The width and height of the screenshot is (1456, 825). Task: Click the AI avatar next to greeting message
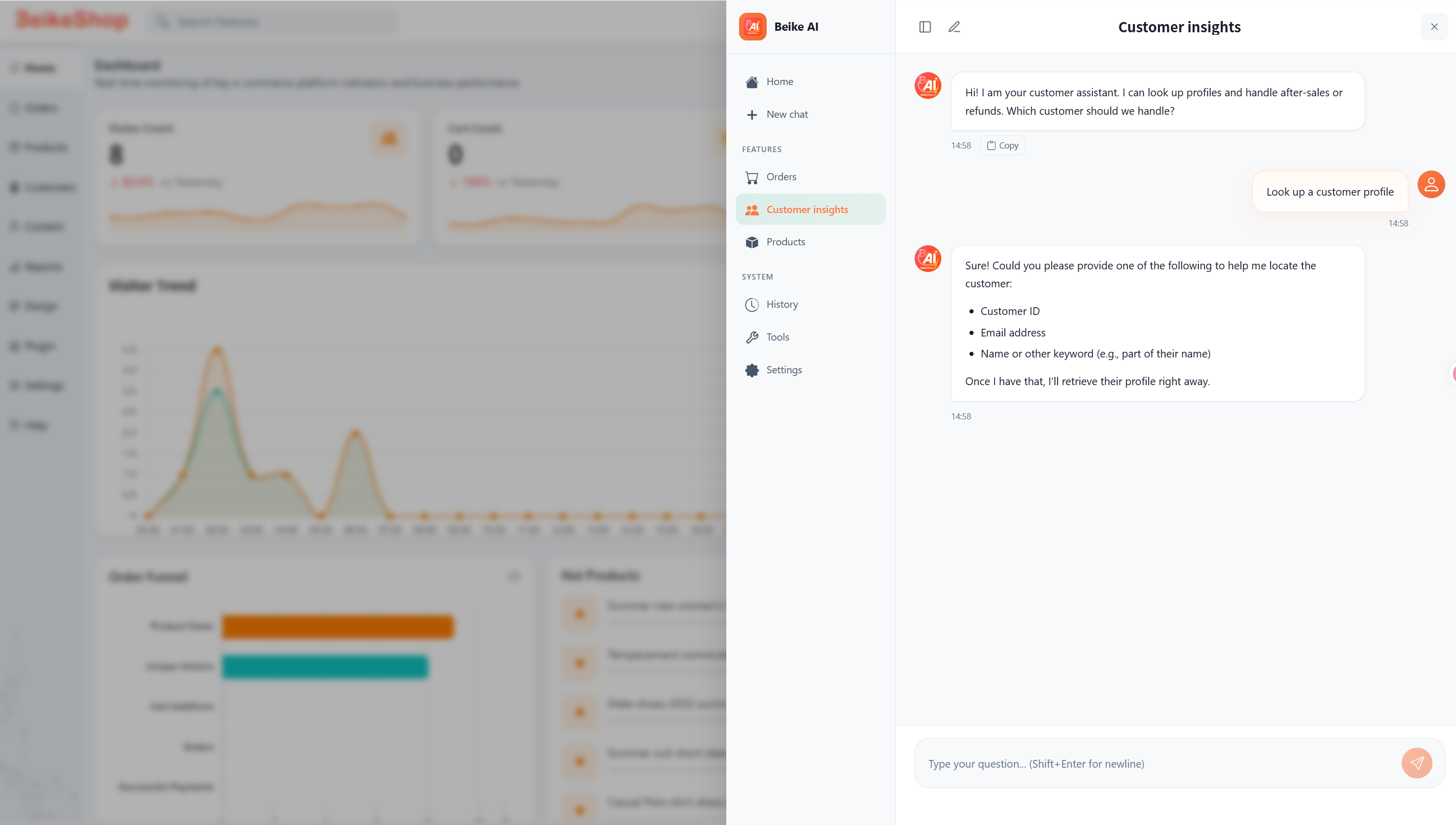pyautogui.click(x=928, y=86)
